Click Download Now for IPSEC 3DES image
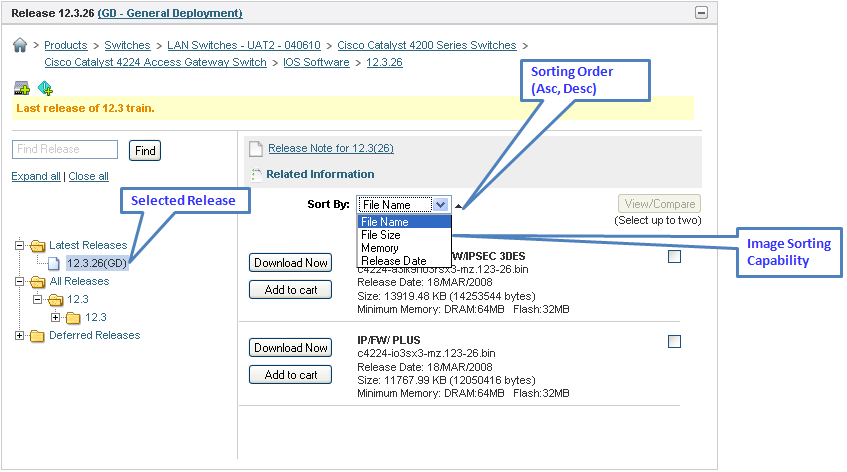 [291, 263]
